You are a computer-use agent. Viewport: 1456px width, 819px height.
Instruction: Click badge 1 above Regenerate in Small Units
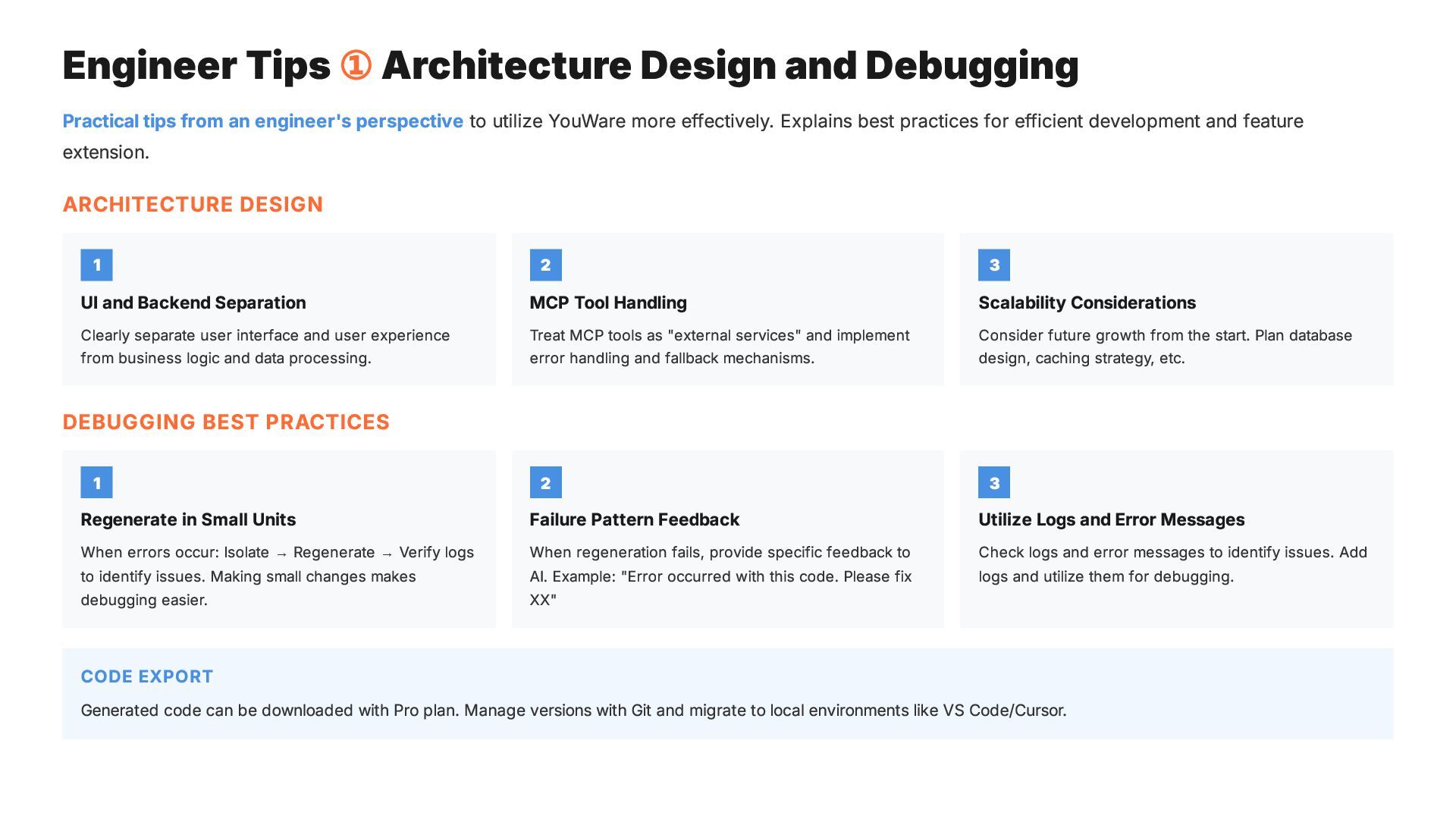[96, 482]
